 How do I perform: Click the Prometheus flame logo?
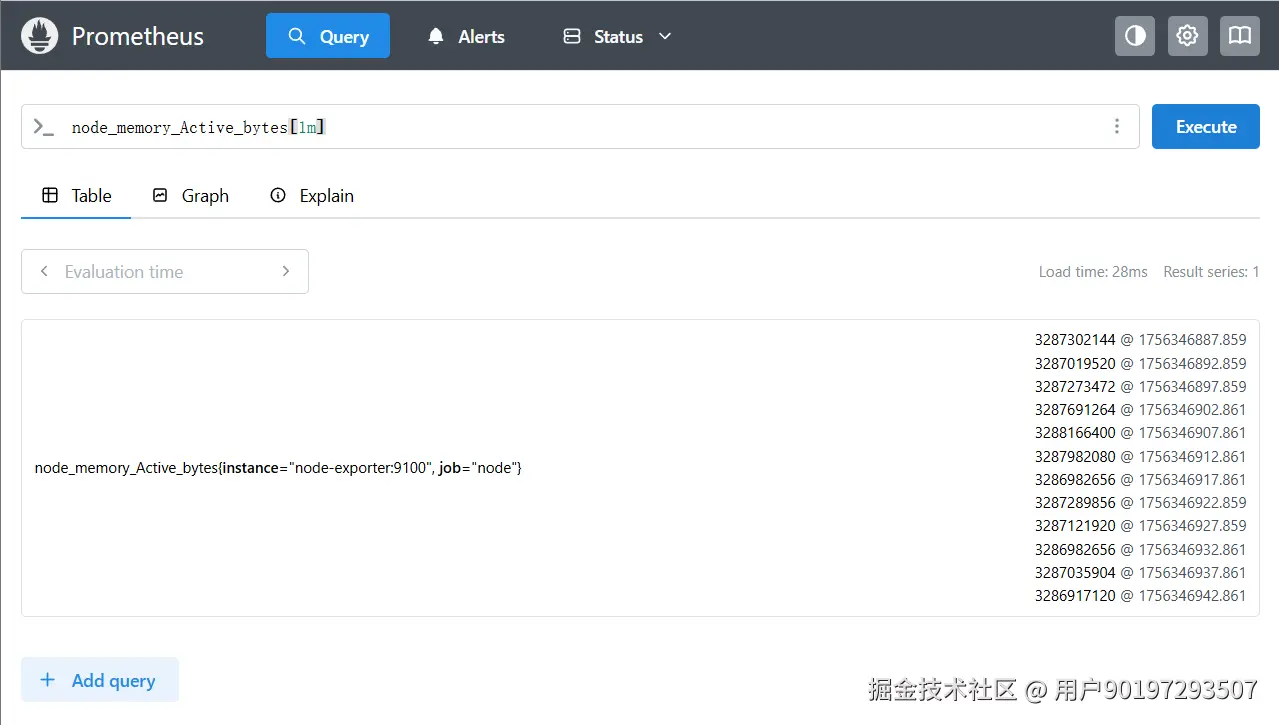(x=40, y=36)
